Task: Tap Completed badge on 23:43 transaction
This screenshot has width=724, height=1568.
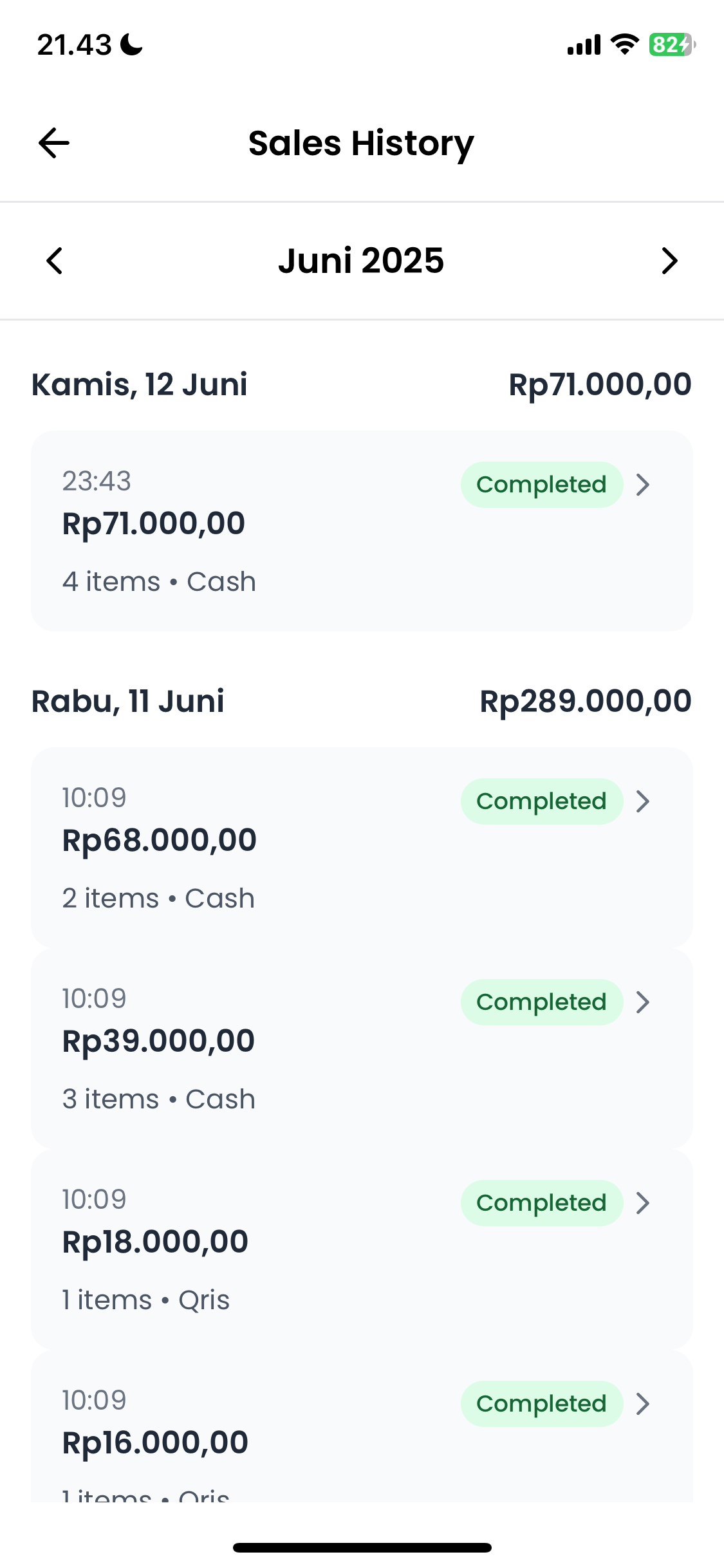Action: pyautogui.click(x=541, y=485)
